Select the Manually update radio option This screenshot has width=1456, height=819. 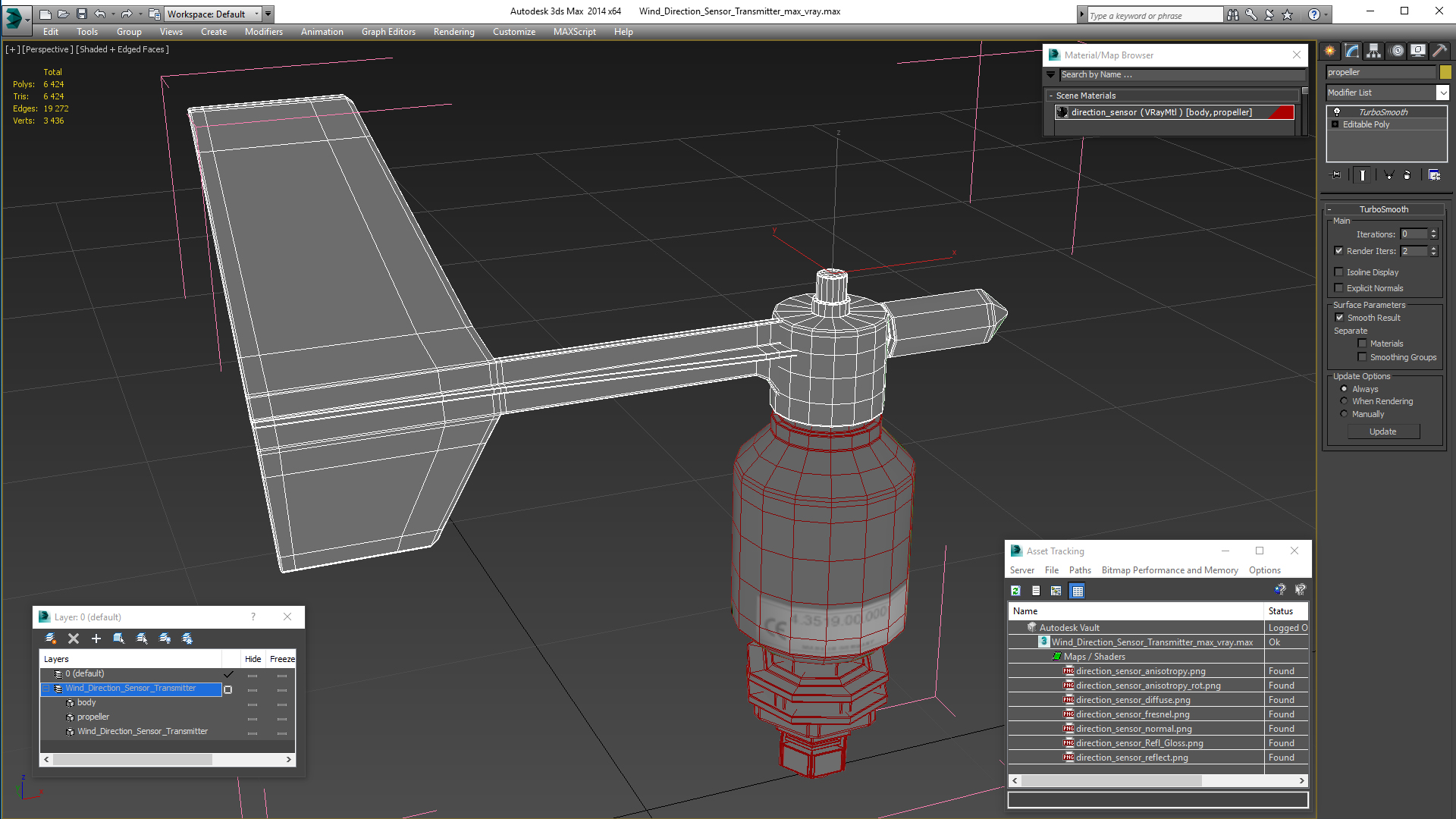point(1345,414)
